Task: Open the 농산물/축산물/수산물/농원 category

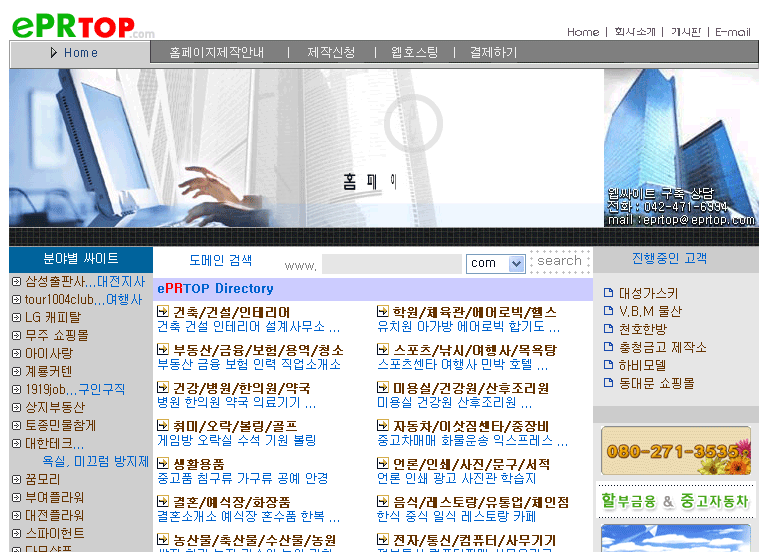Action: click(x=255, y=540)
